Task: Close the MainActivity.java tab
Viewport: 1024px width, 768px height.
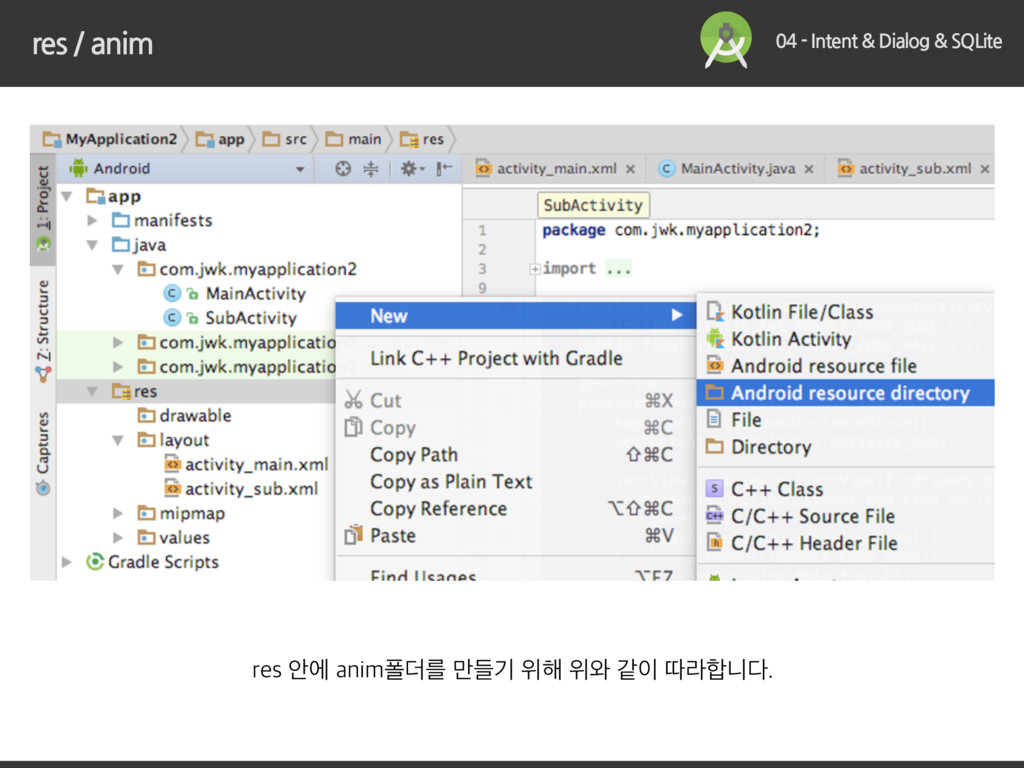Action: pyautogui.click(x=810, y=169)
